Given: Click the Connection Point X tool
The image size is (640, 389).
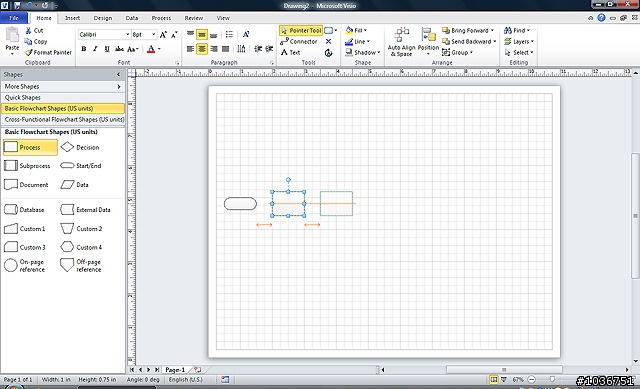Looking at the screenshot, I should click(x=328, y=42).
